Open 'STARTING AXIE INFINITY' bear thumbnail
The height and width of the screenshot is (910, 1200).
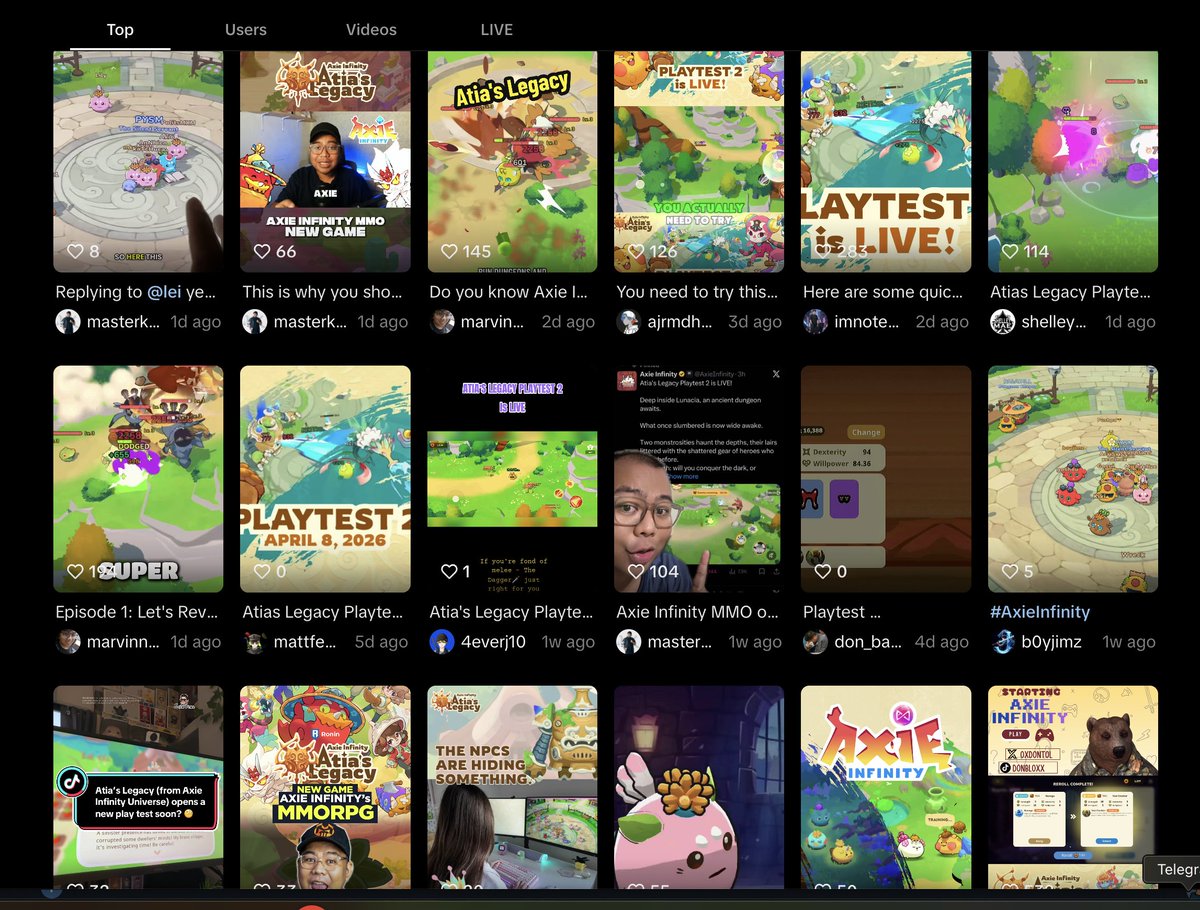(x=1073, y=787)
